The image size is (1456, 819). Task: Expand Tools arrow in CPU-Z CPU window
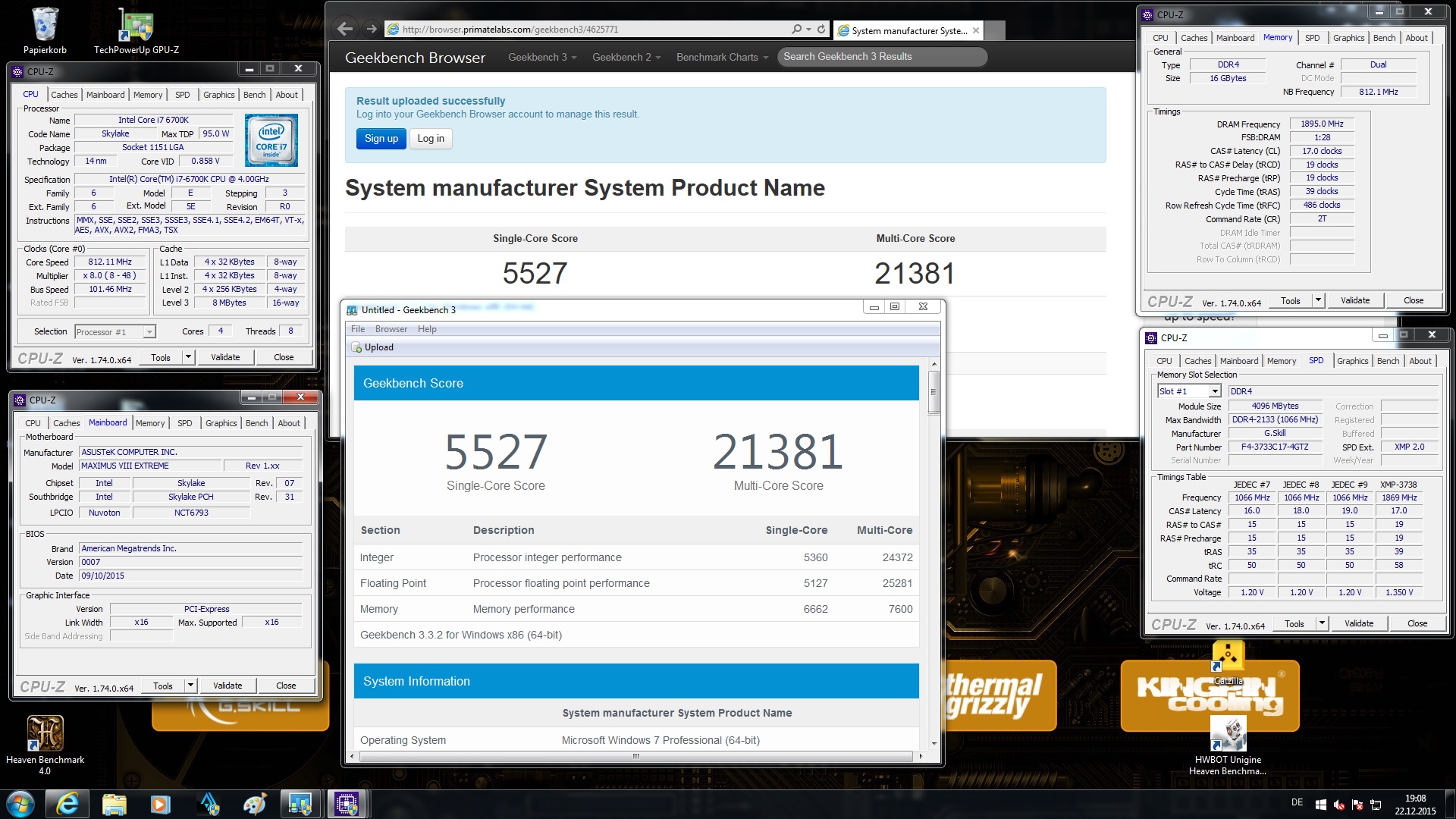(x=188, y=357)
